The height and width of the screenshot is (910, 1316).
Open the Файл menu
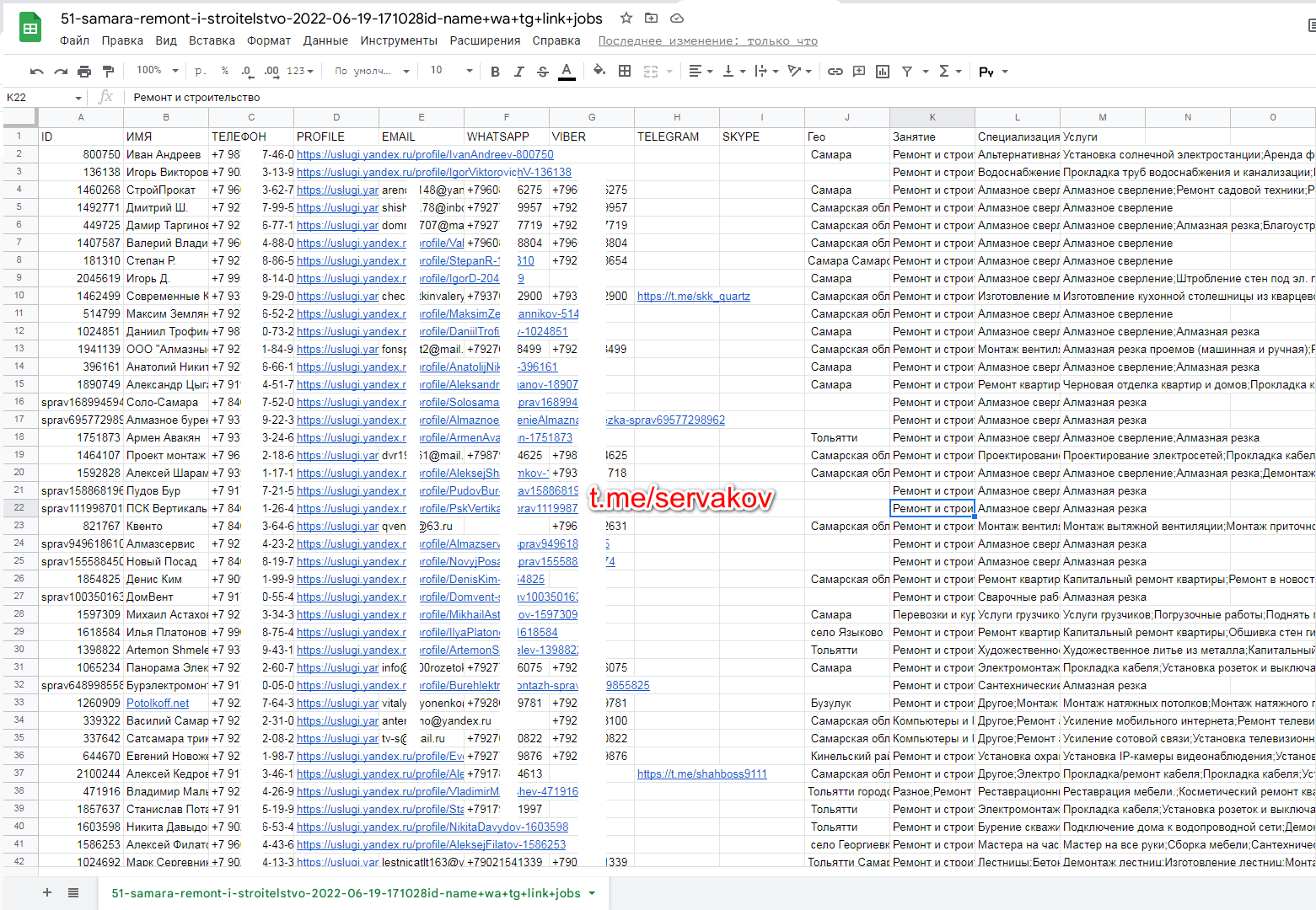pos(74,40)
